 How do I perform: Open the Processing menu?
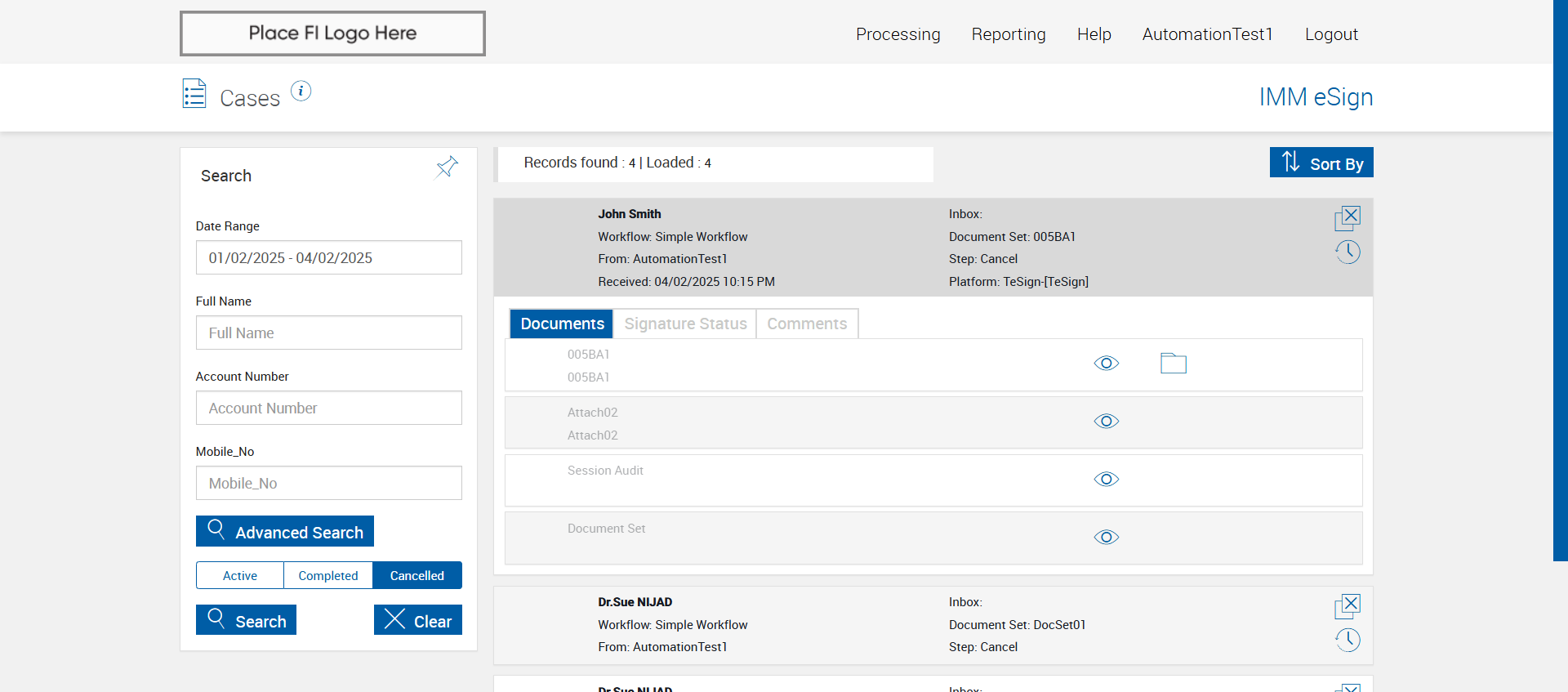coord(898,34)
